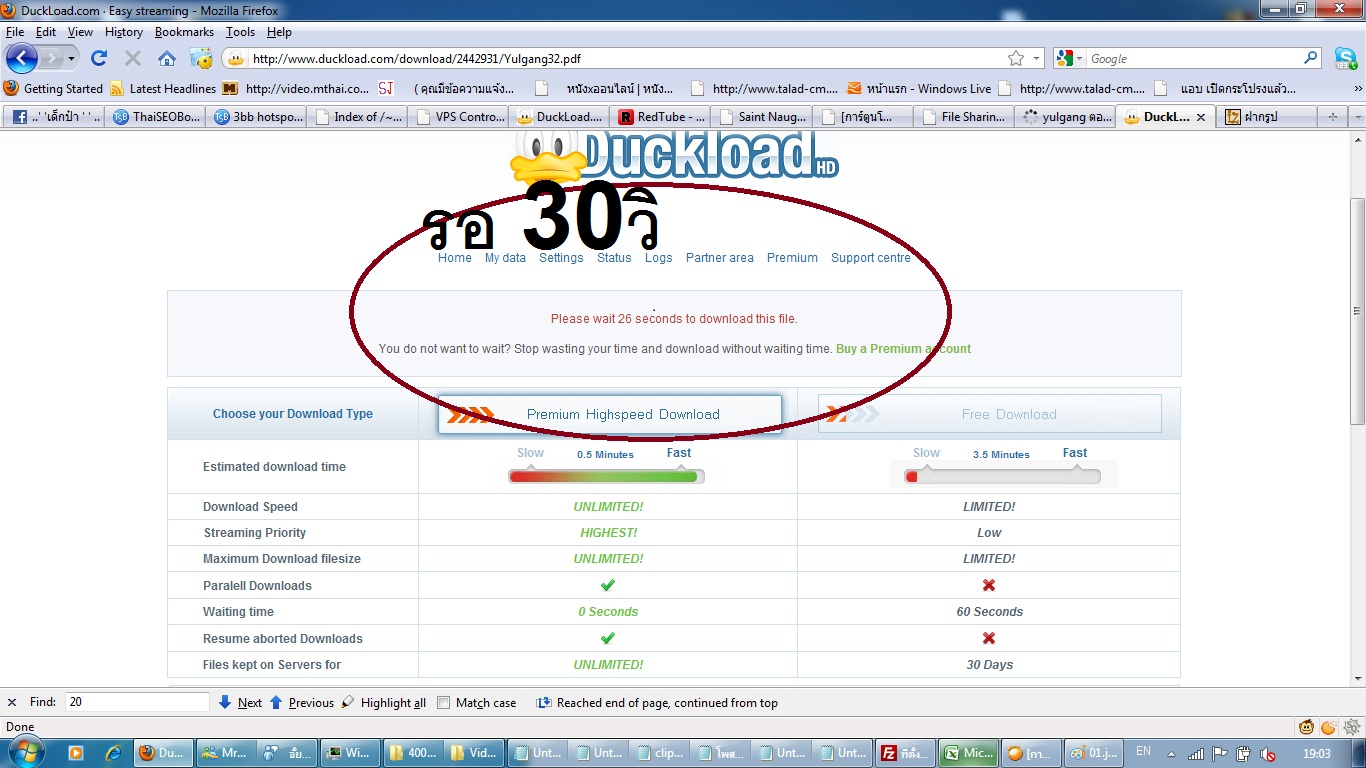Open the Tools menu
1366x768 pixels.
click(240, 32)
